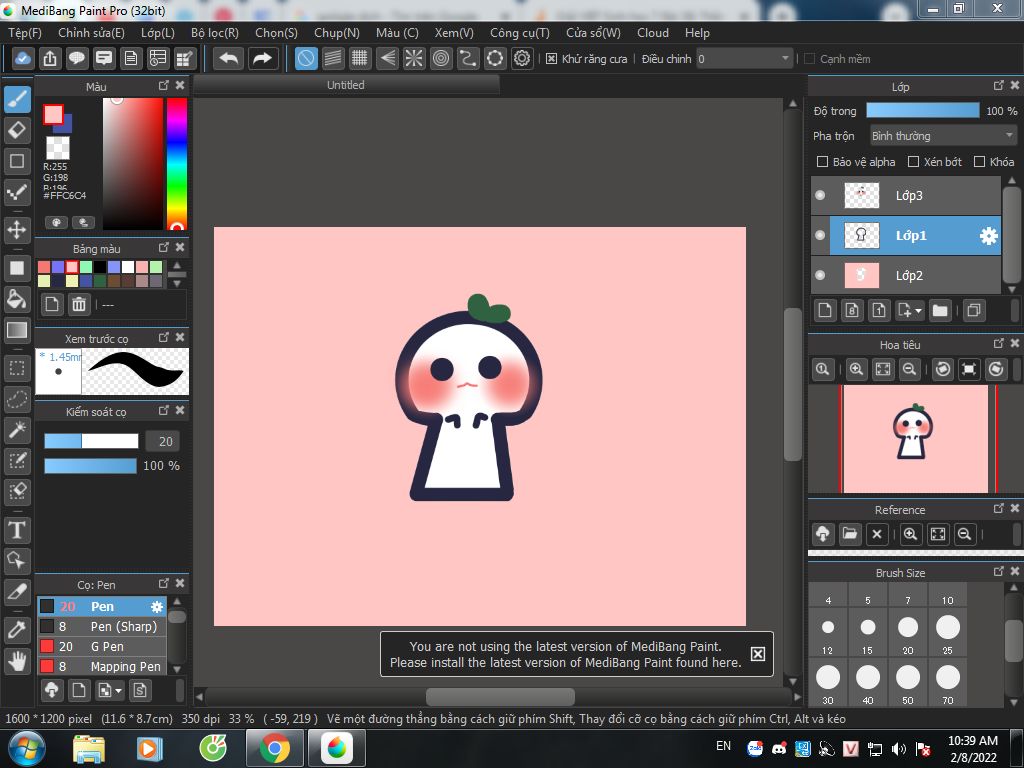Viewport: 1024px width, 768px height.
Task: Toggle Khử răng cưa anti-aliasing checkbox
Action: click(x=551, y=59)
